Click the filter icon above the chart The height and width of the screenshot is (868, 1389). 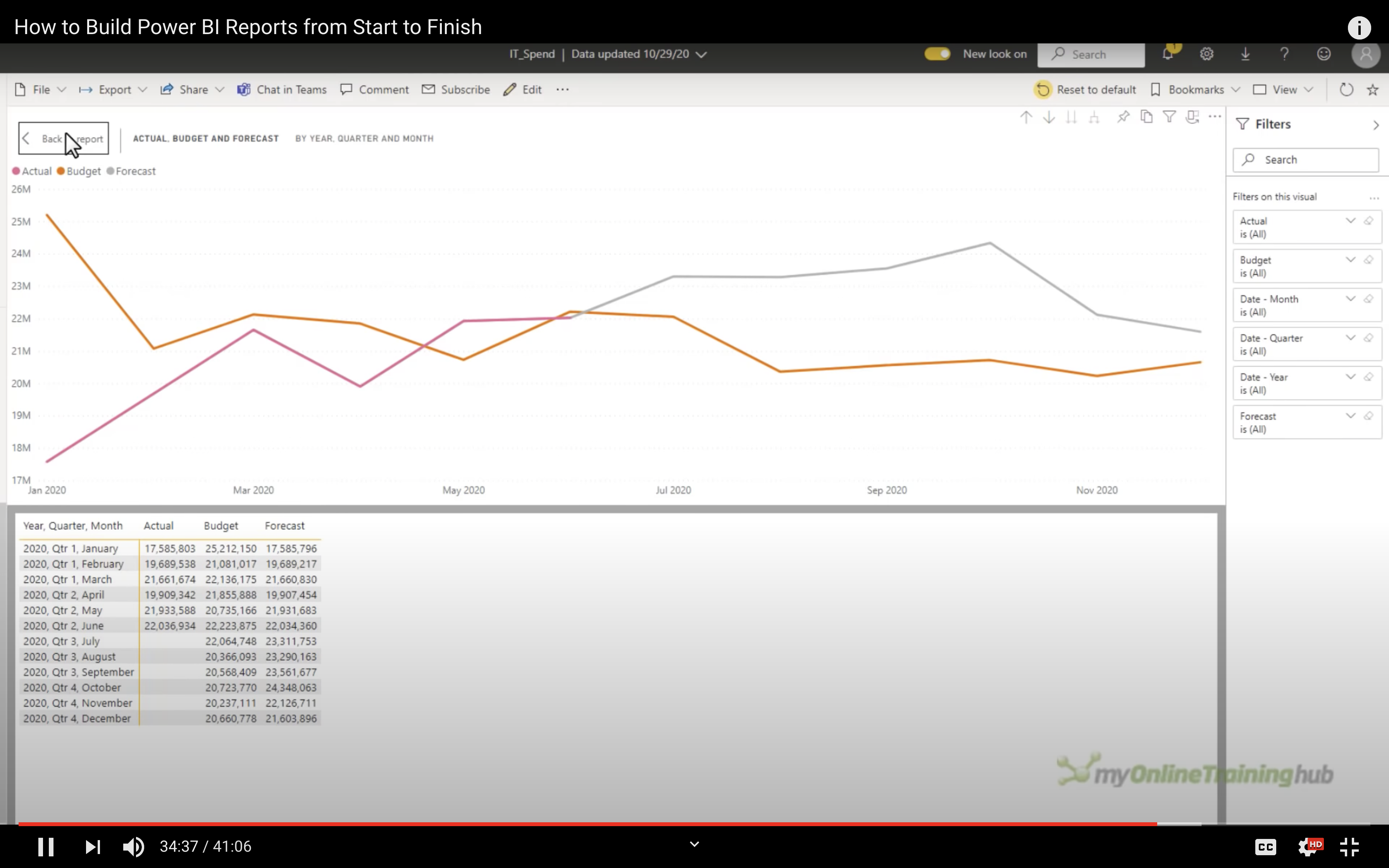[1169, 117]
